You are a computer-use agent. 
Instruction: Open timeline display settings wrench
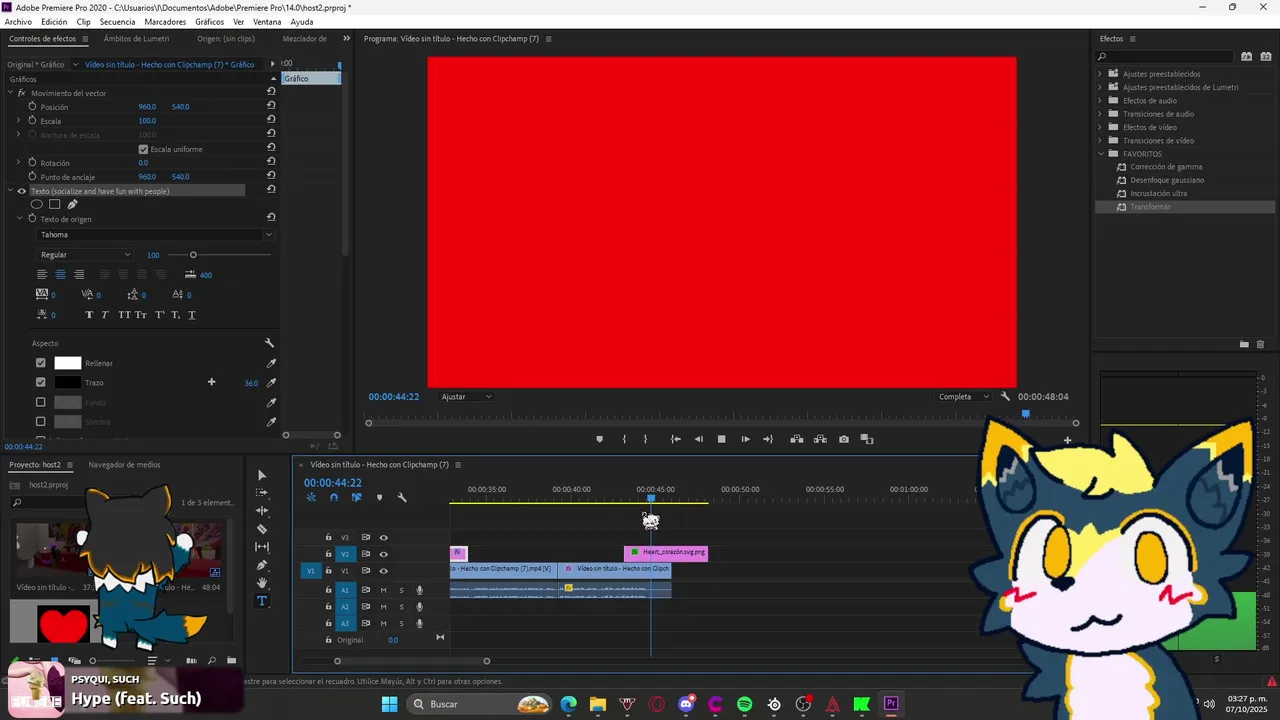coord(402,497)
